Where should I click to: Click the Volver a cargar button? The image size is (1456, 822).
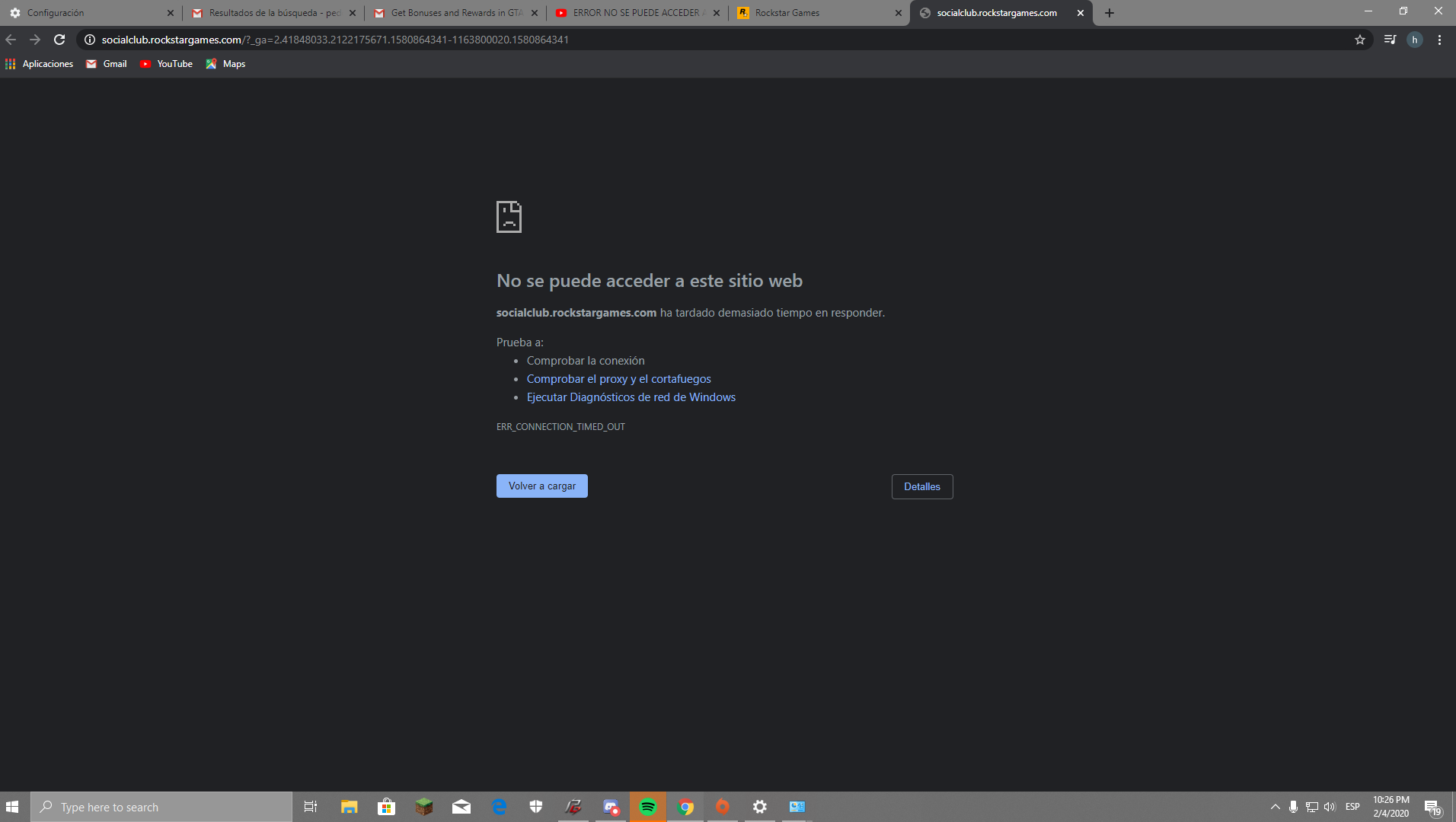[541, 486]
